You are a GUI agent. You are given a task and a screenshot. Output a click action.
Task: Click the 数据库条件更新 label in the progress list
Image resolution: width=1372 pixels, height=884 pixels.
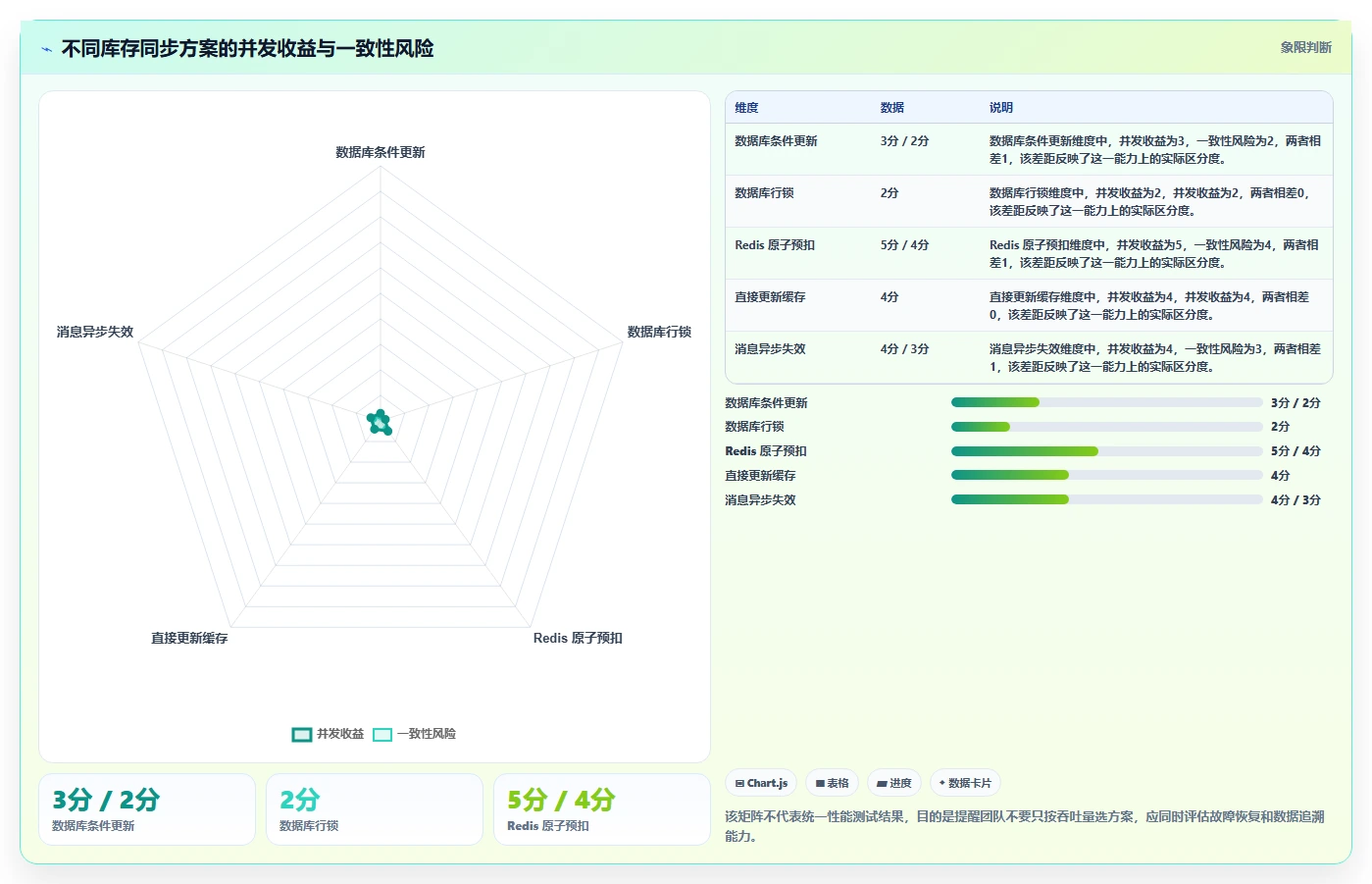[766, 403]
